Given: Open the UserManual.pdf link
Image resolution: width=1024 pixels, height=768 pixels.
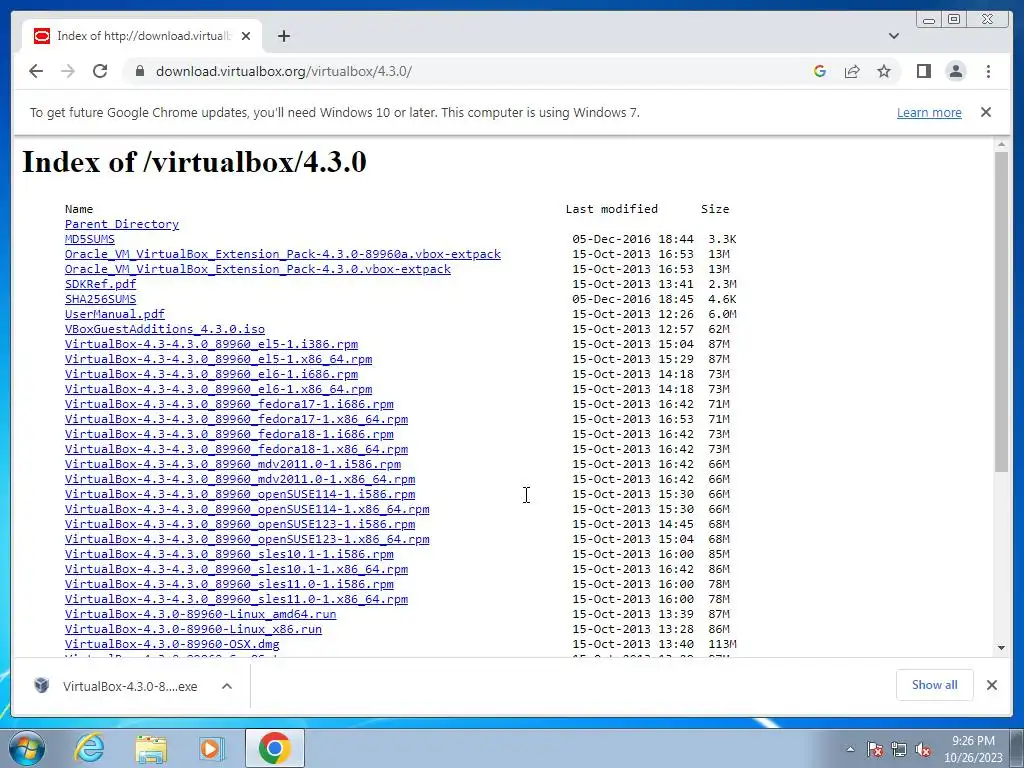Looking at the screenshot, I should pyautogui.click(x=114, y=314).
